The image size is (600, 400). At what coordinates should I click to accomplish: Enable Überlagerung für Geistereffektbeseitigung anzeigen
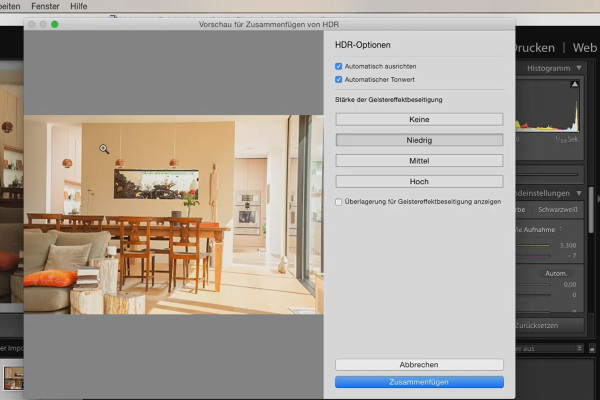coord(338,202)
